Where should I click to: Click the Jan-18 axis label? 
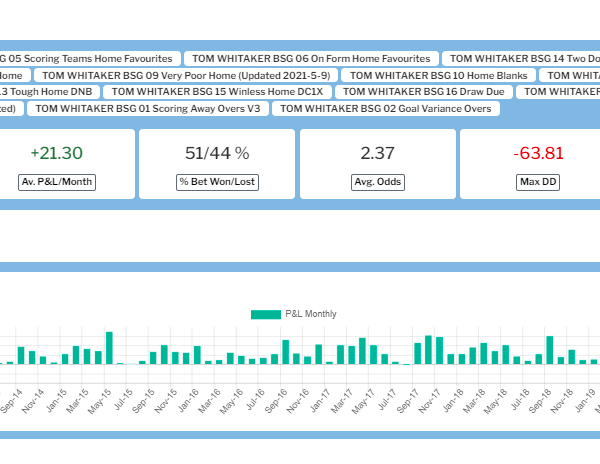tap(453, 400)
